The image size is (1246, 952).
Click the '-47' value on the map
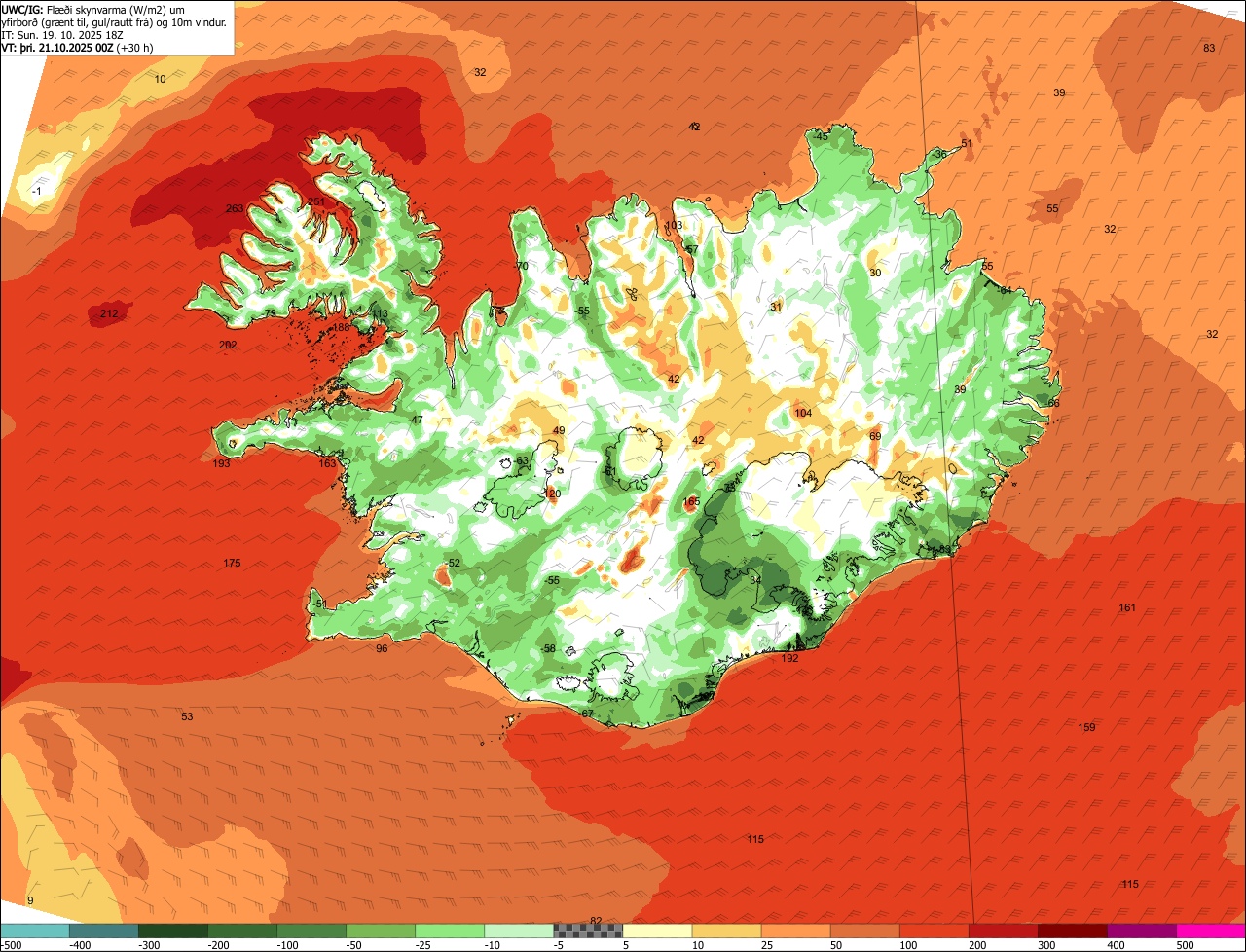tap(416, 420)
